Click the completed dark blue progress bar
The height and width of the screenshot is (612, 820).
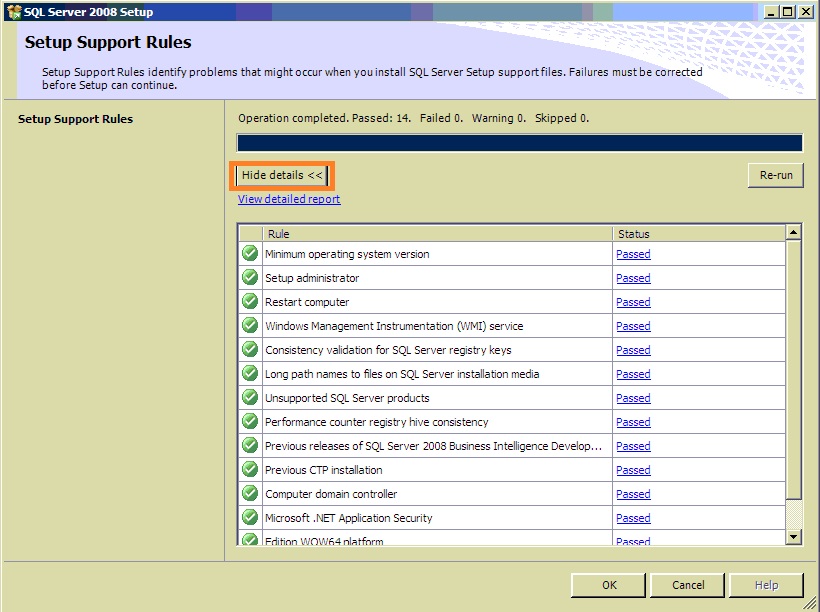519,143
